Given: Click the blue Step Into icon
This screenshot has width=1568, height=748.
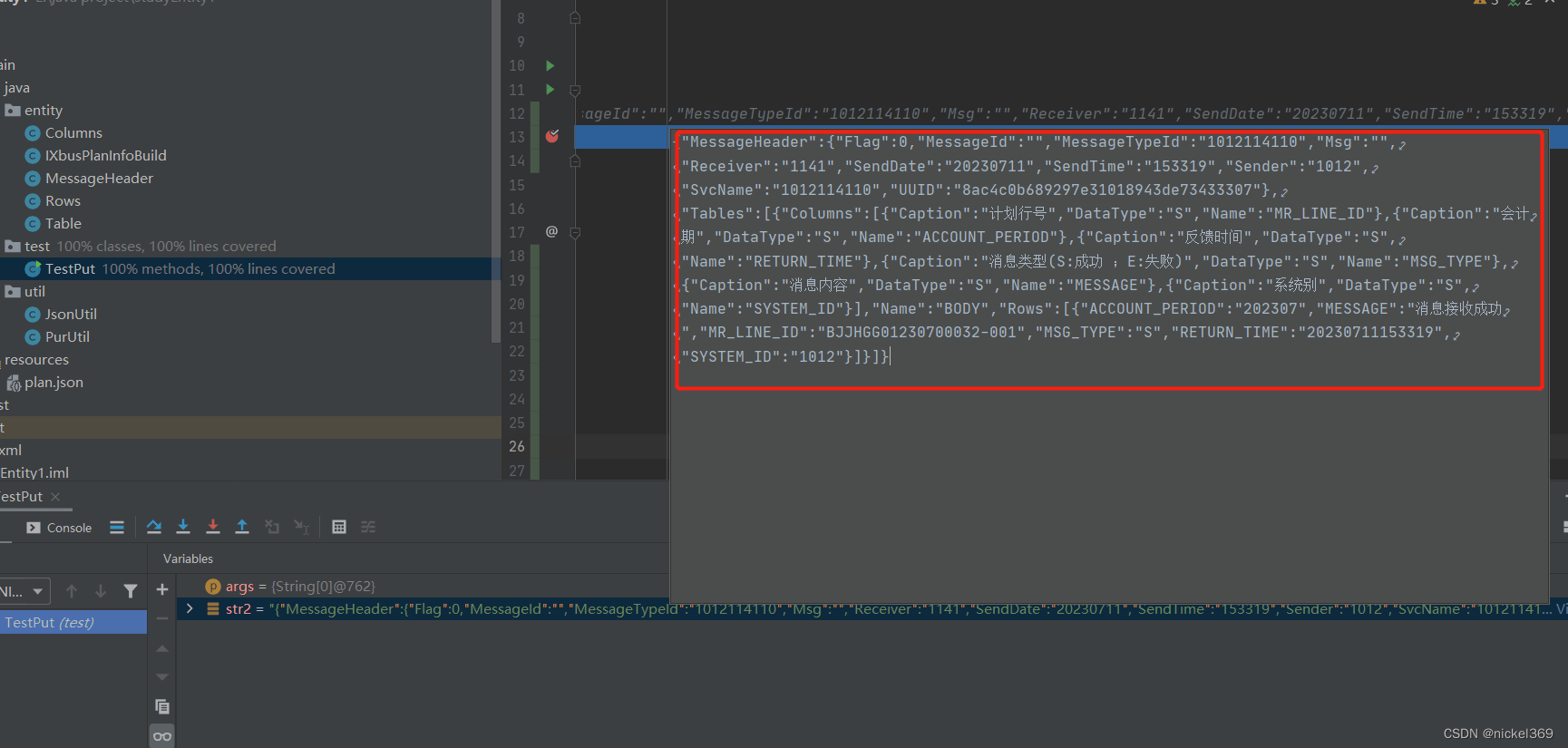Looking at the screenshot, I should pos(183,527).
